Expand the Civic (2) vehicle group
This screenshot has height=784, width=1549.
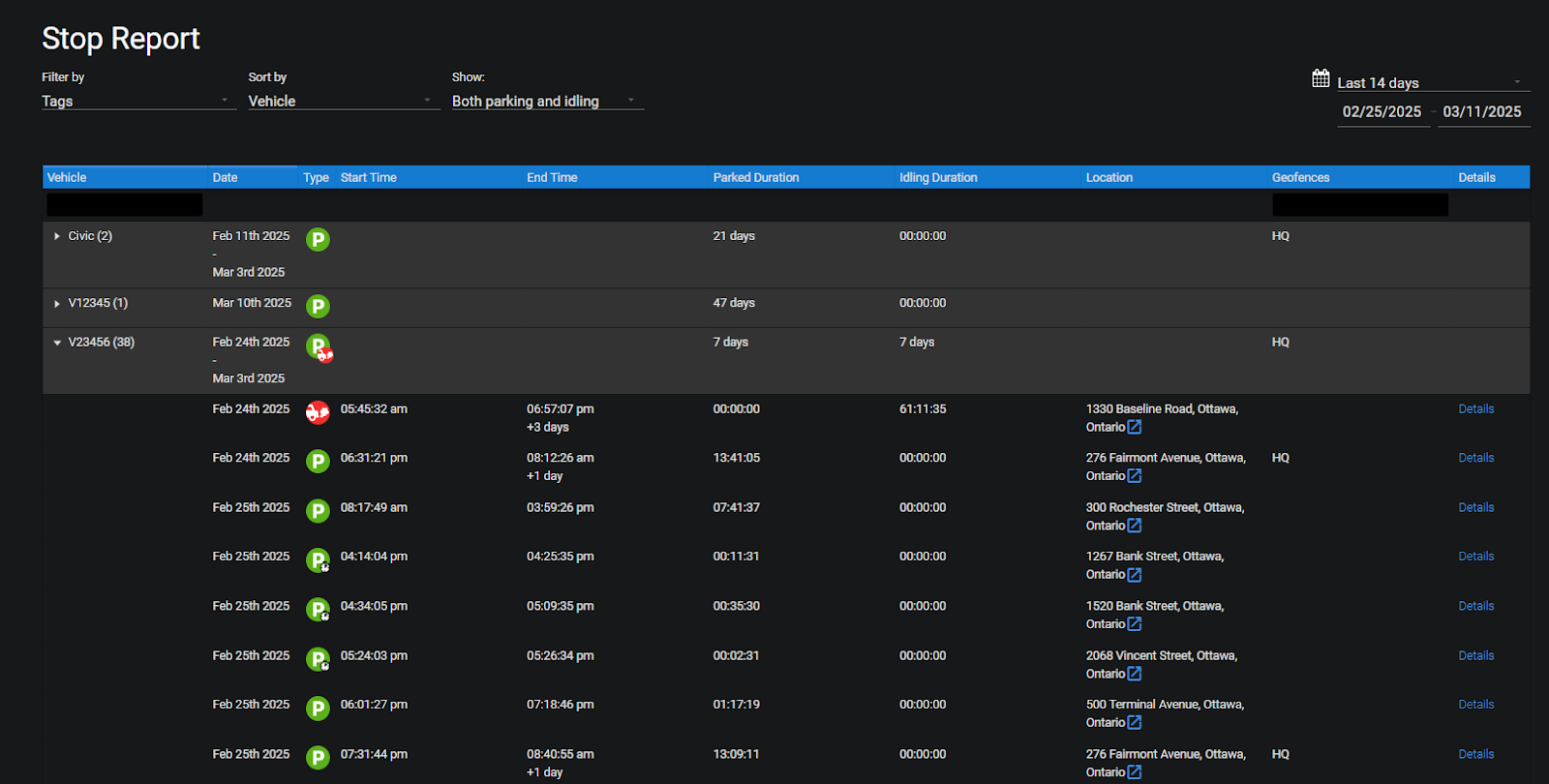pos(57,236)
